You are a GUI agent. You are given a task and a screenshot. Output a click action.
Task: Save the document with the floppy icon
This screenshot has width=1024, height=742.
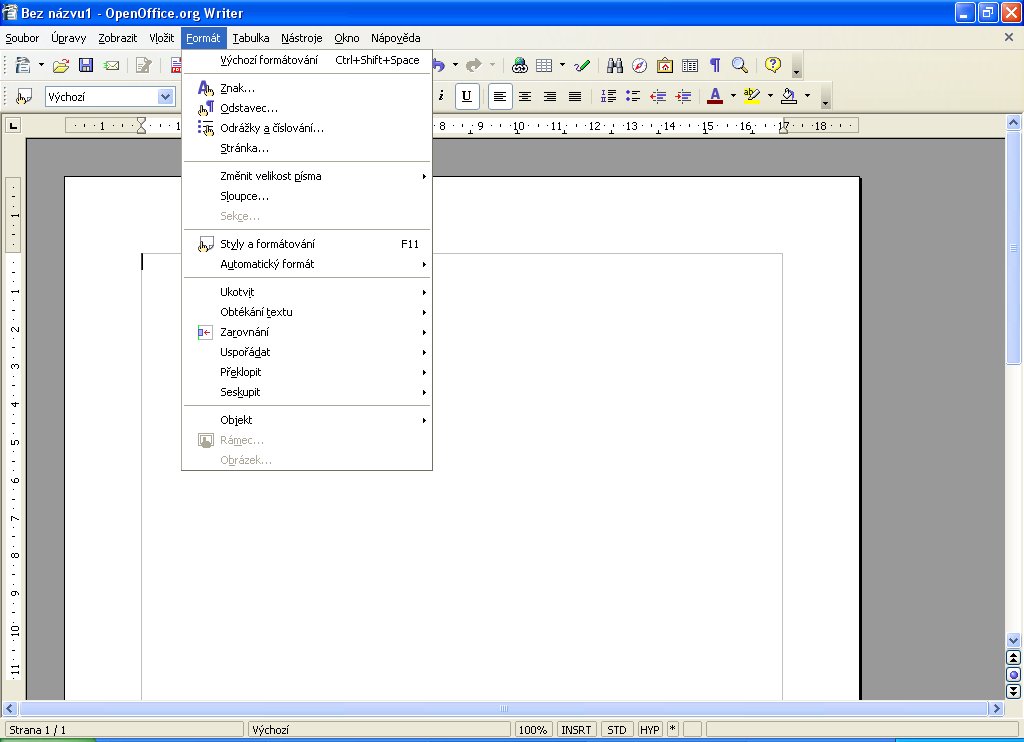tap(86, 65)
